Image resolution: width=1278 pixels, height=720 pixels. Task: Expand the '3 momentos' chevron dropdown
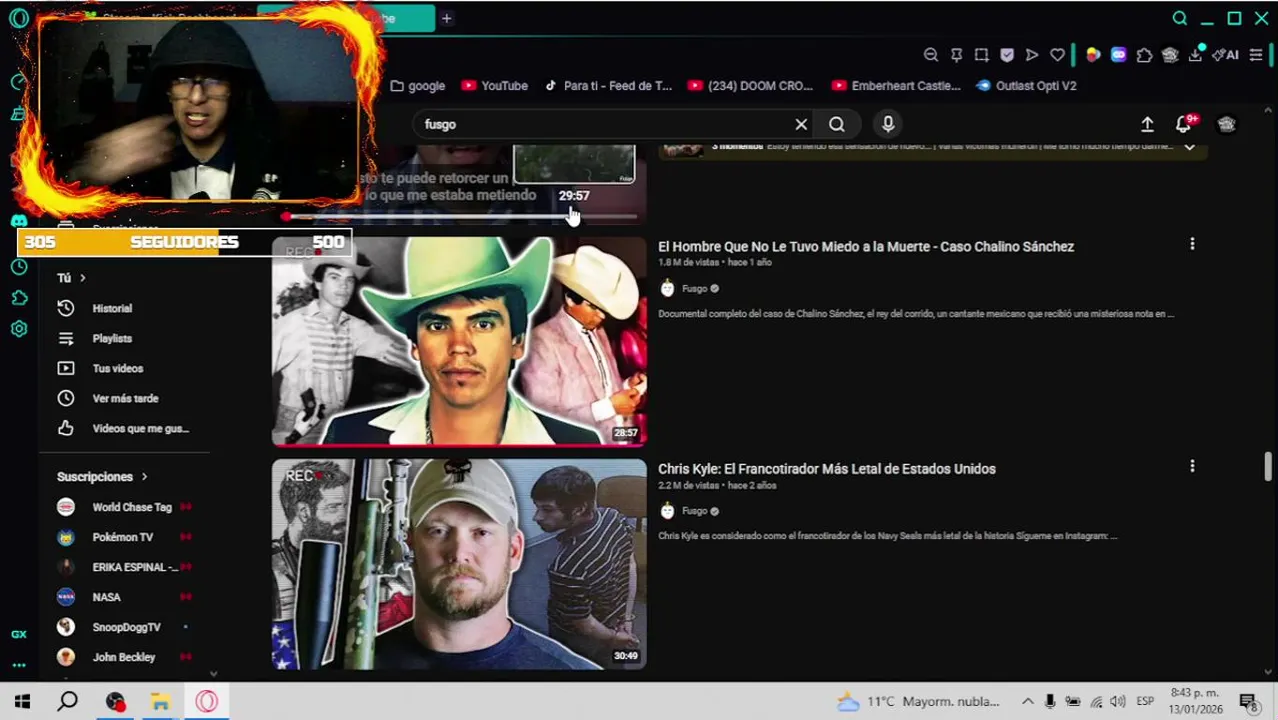pyautogui.click(x=1190, y=146)
